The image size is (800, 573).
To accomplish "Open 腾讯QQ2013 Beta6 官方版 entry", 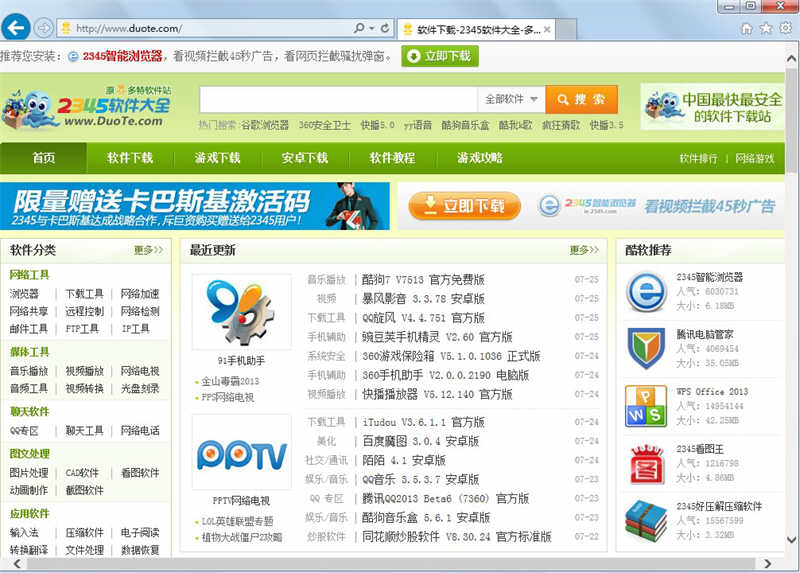I will (445, 499).
